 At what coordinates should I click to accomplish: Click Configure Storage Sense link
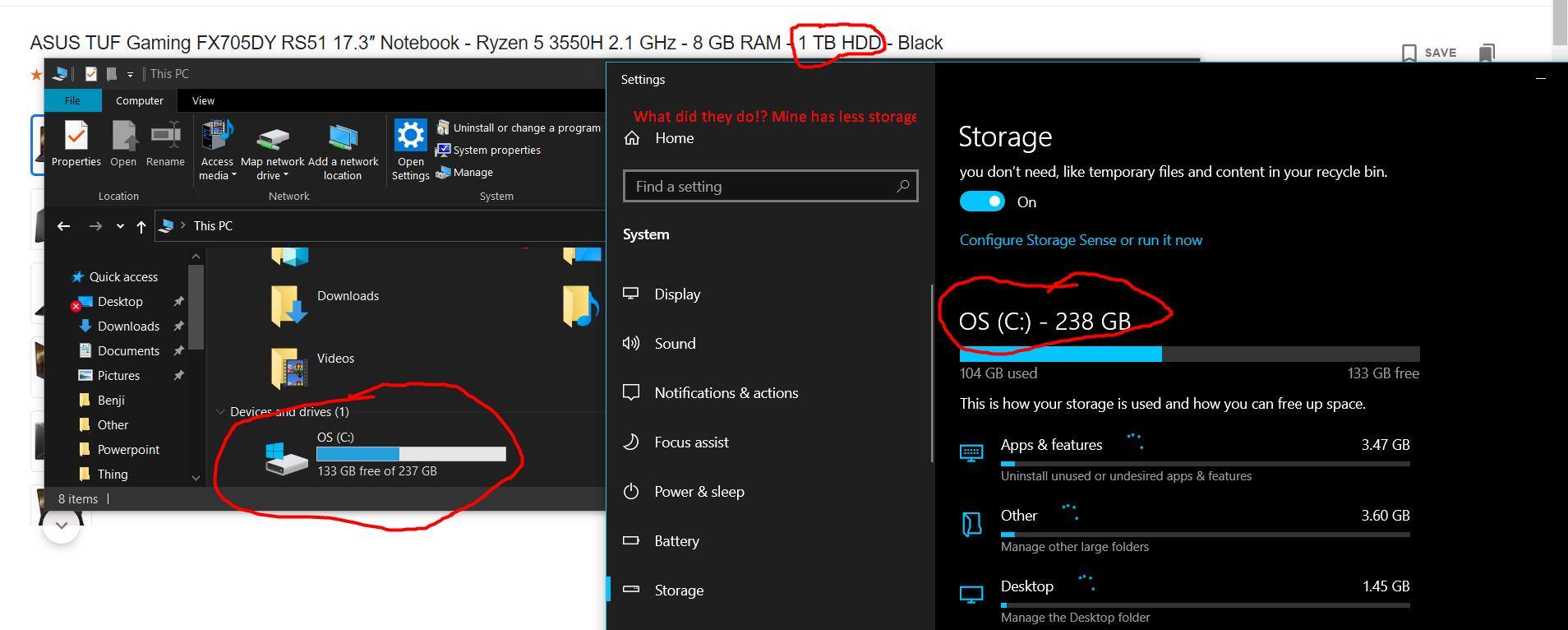pyautogui.click(x=1080, y=240)
